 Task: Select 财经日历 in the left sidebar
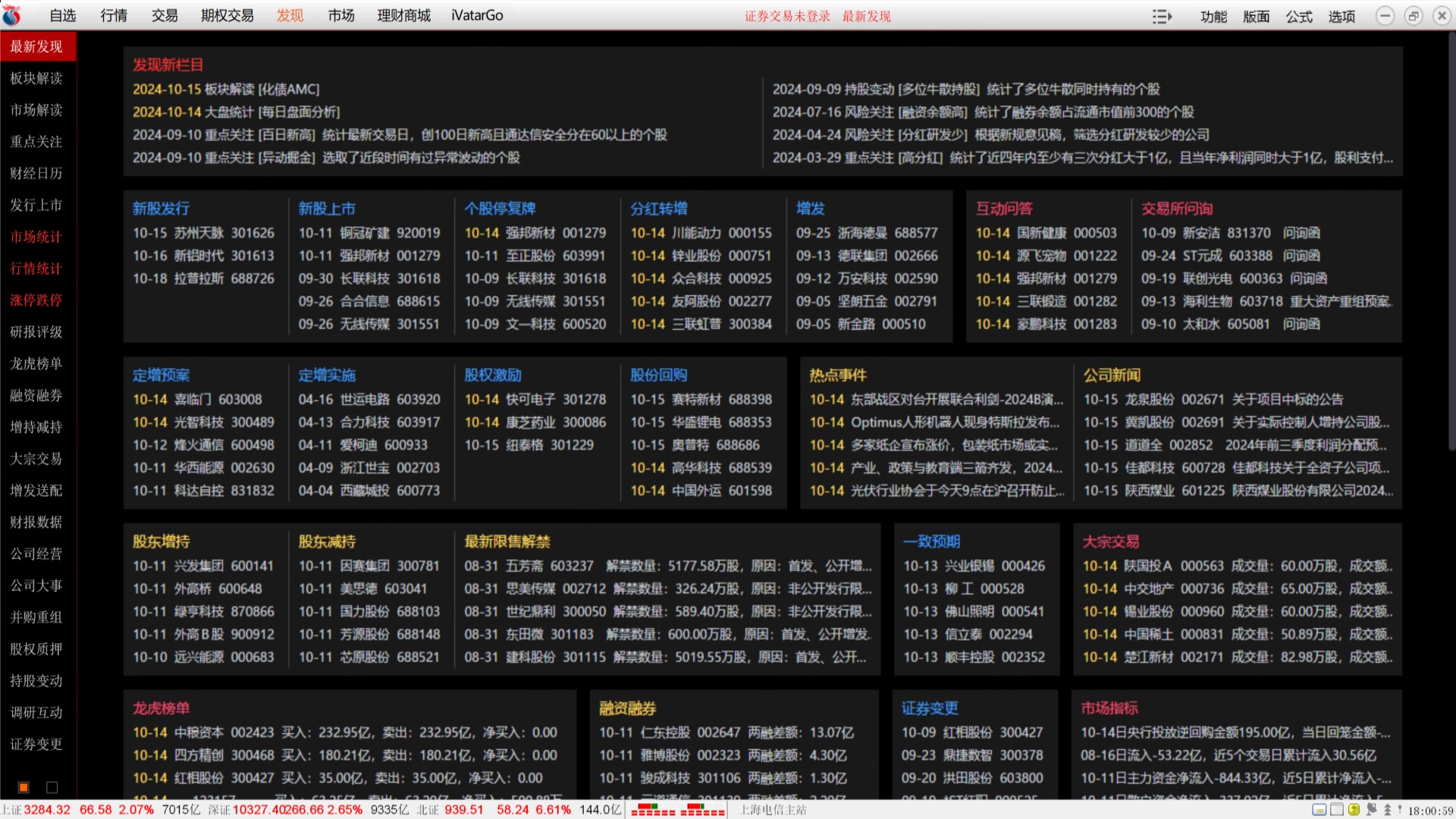38,174
